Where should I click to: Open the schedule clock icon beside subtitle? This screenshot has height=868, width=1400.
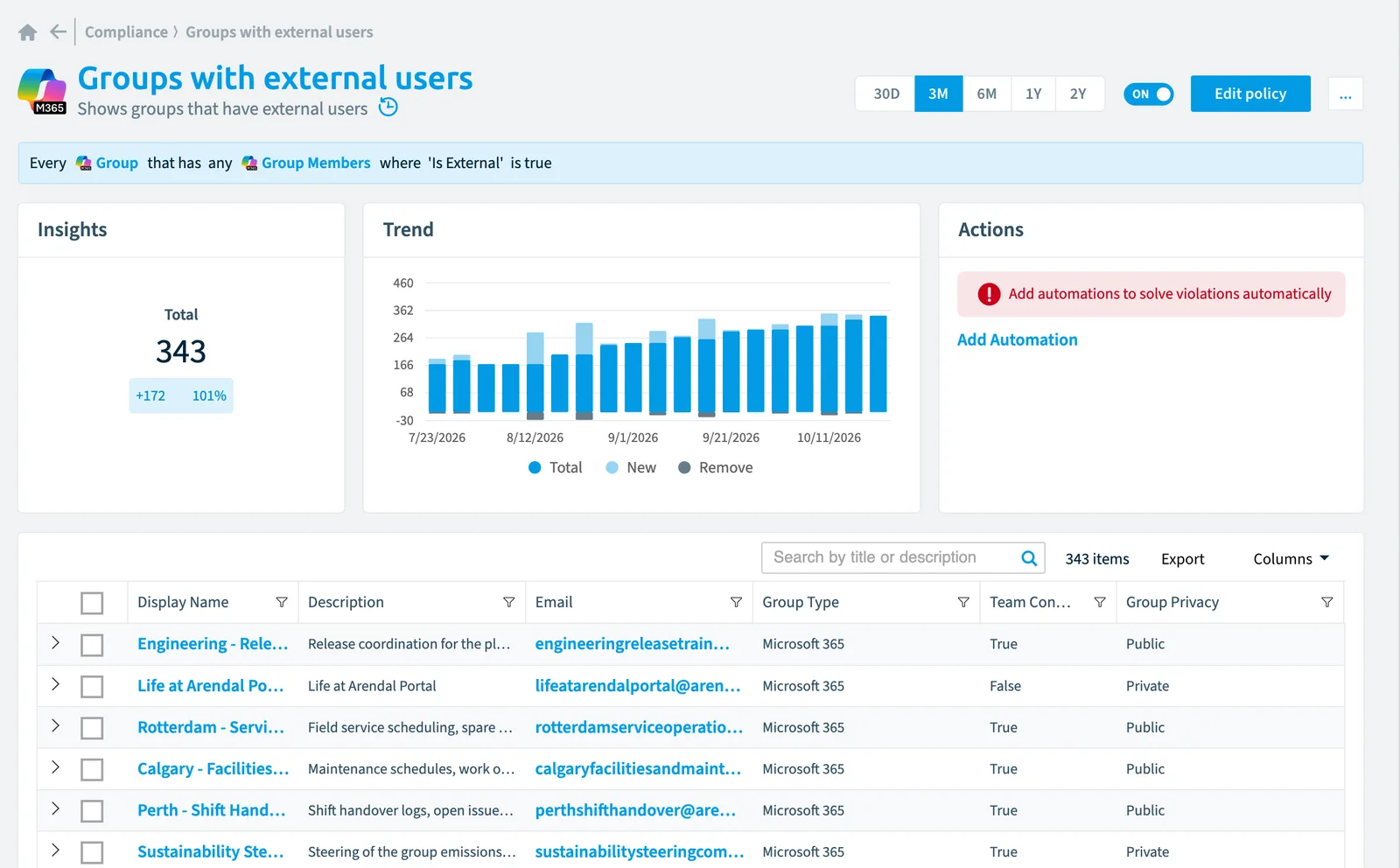point(388,107)
